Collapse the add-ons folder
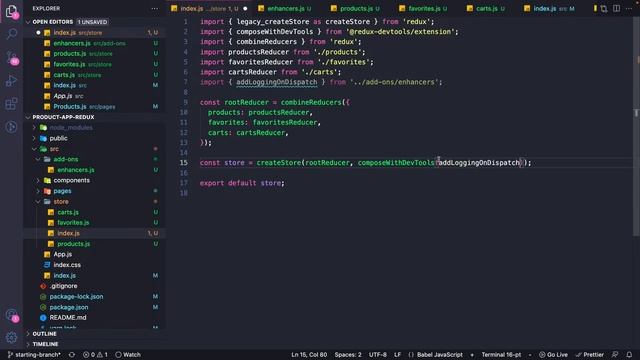The height and width of the screenshot is (360, 640). (38, 159)
